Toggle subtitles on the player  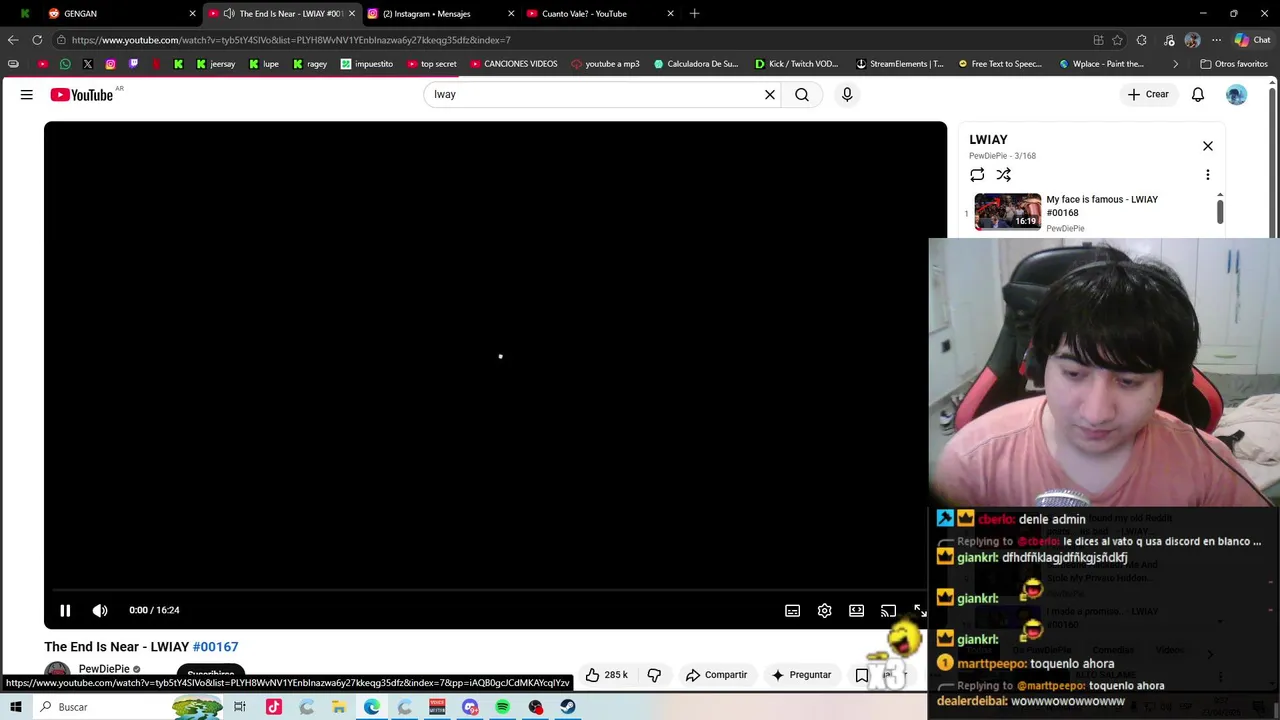click(x=792, y=610)
